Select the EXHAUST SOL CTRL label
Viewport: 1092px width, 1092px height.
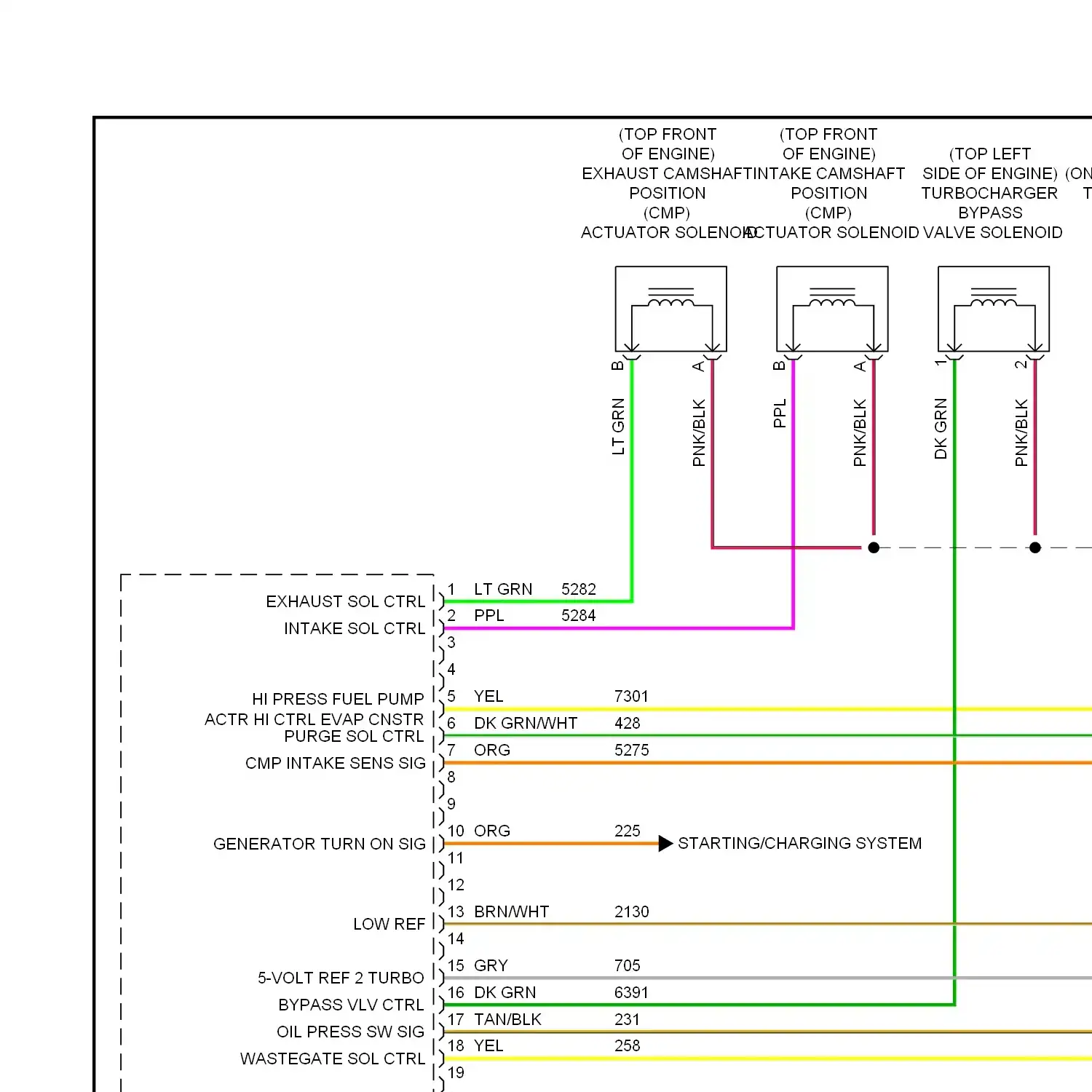345,601
